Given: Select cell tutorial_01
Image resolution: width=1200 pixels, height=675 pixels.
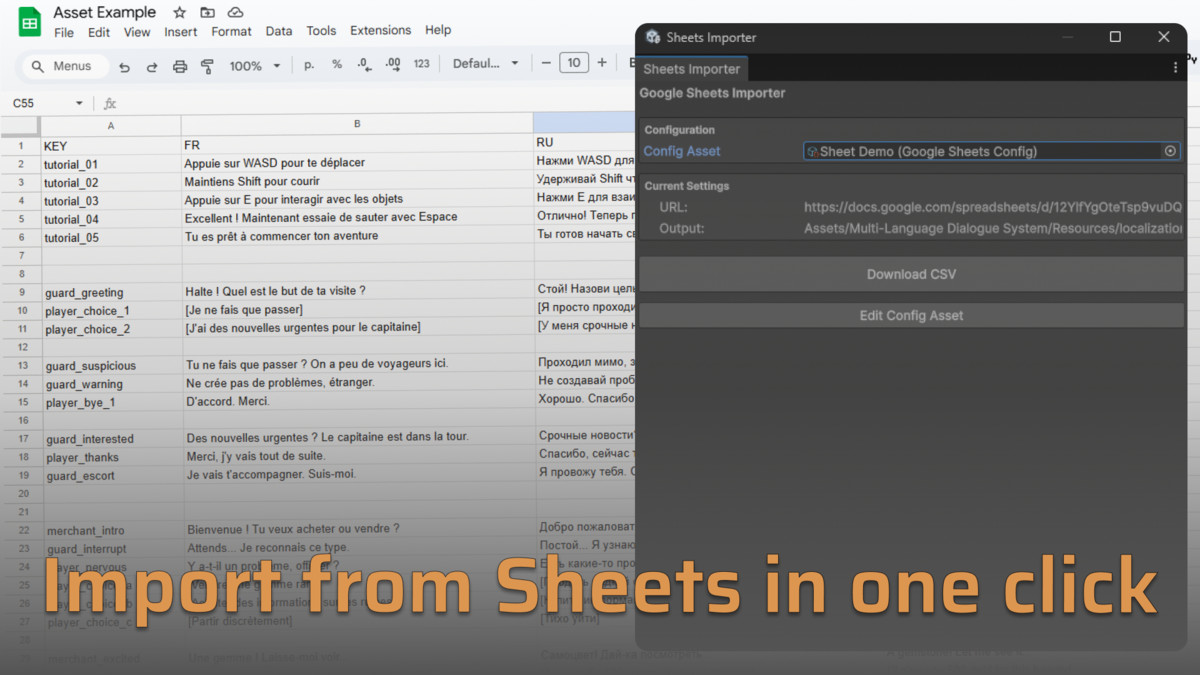Looking at the screenshot, I should click(111, 164).
